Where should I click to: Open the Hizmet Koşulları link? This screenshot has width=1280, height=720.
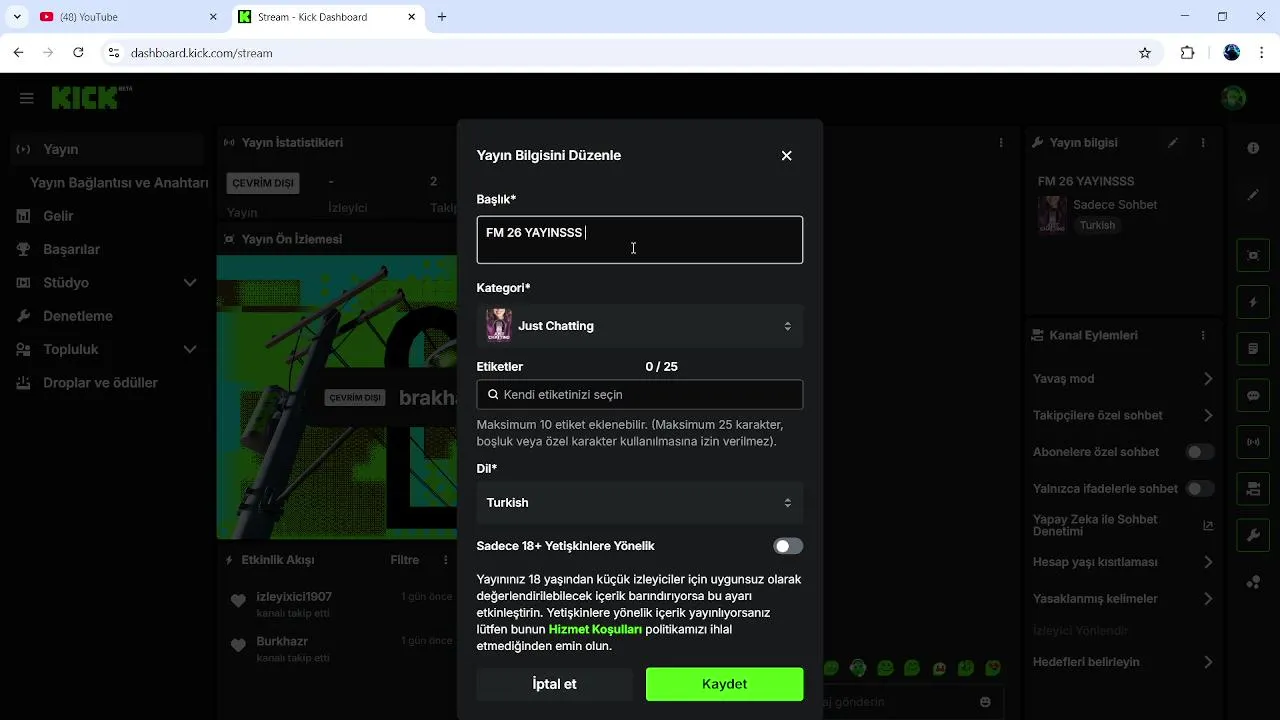(x=595, y=630)
